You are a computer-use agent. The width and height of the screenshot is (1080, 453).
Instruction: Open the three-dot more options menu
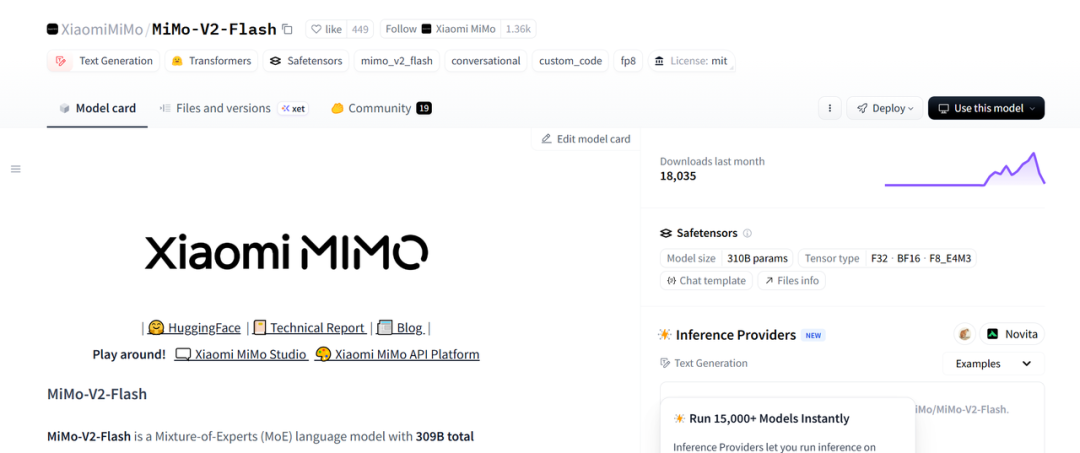[x=829, y=108]
